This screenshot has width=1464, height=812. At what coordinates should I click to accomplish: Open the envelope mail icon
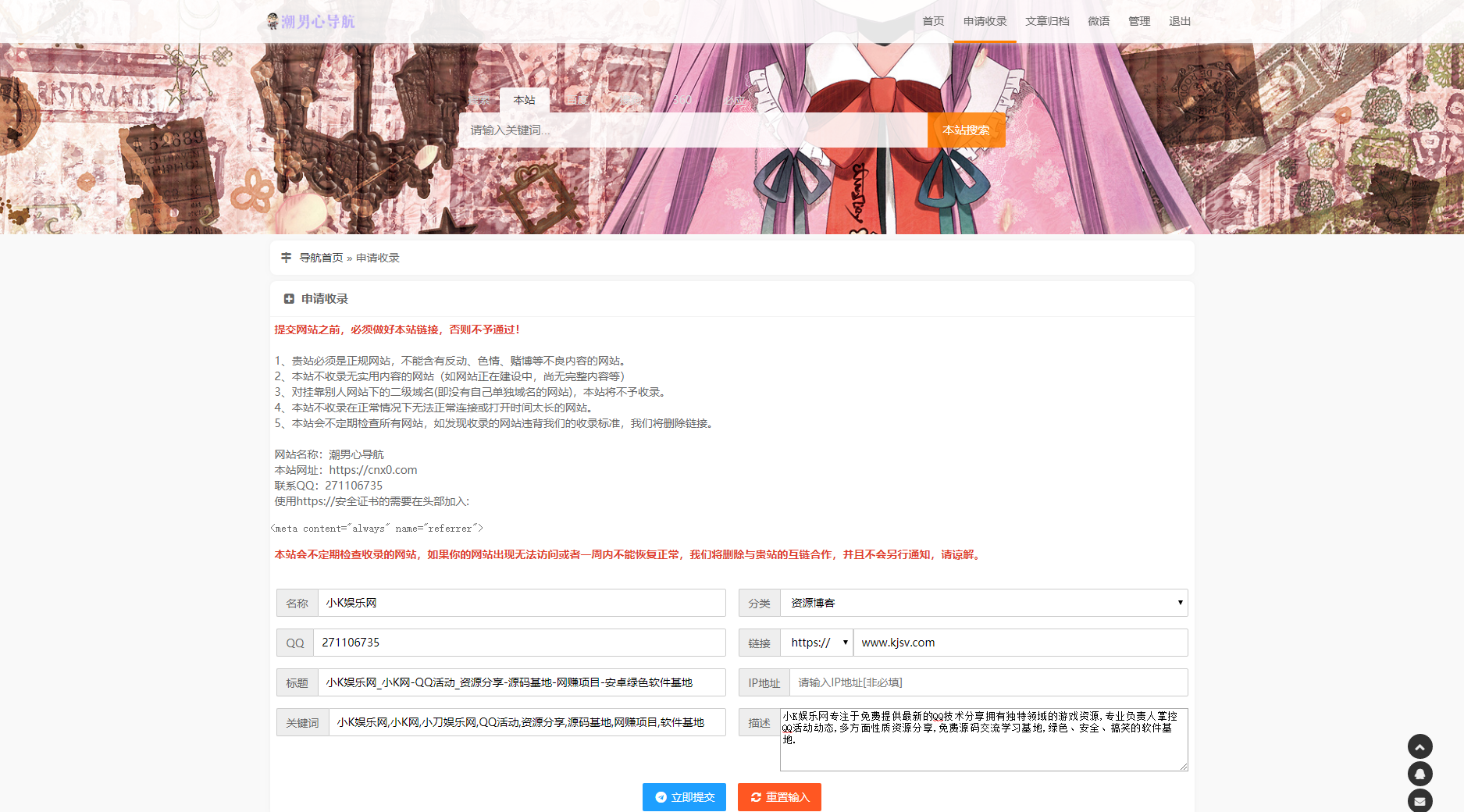[1419, 801]
